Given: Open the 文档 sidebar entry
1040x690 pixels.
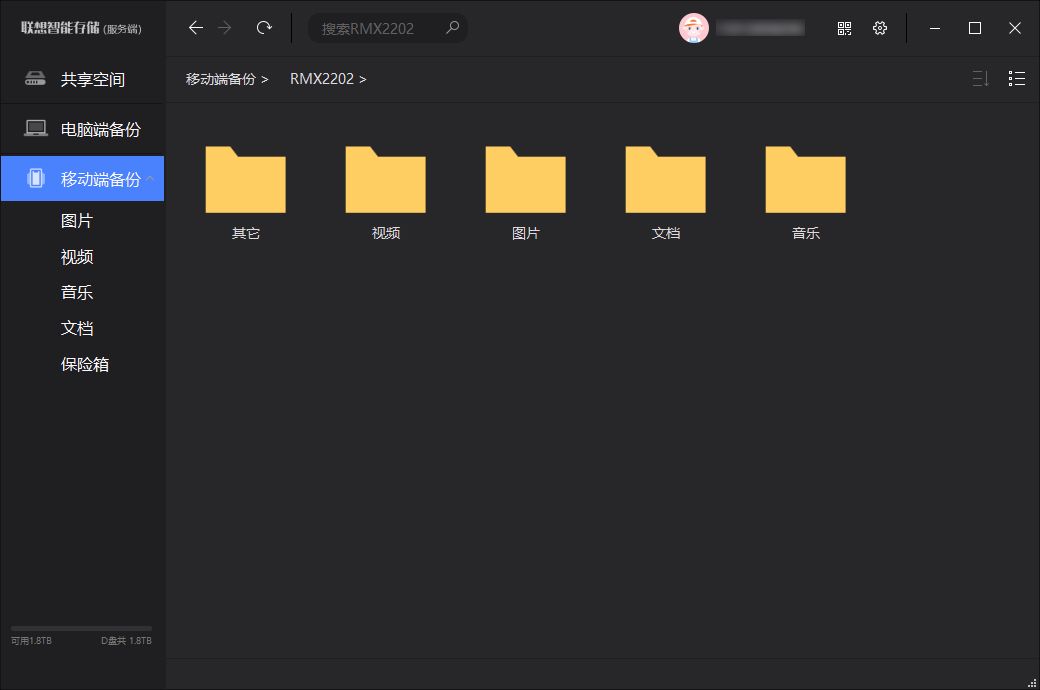Looking at the screenshot, I should click(x=77, y=328).
